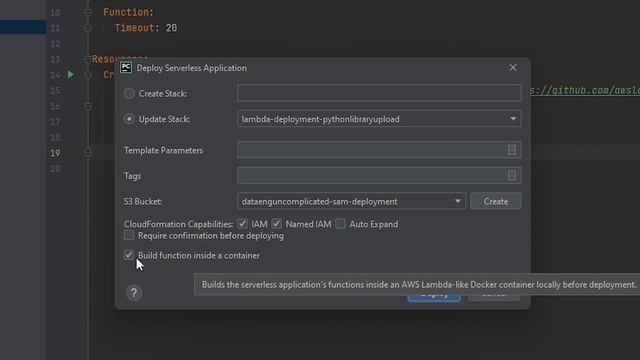
Task: Click the github.com link in editor
Action: [585, 90]
